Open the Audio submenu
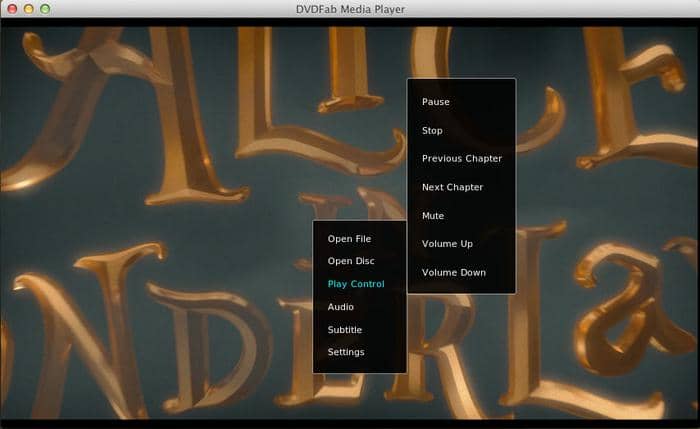This screenshot has height=429, width=700. [341, 307]
